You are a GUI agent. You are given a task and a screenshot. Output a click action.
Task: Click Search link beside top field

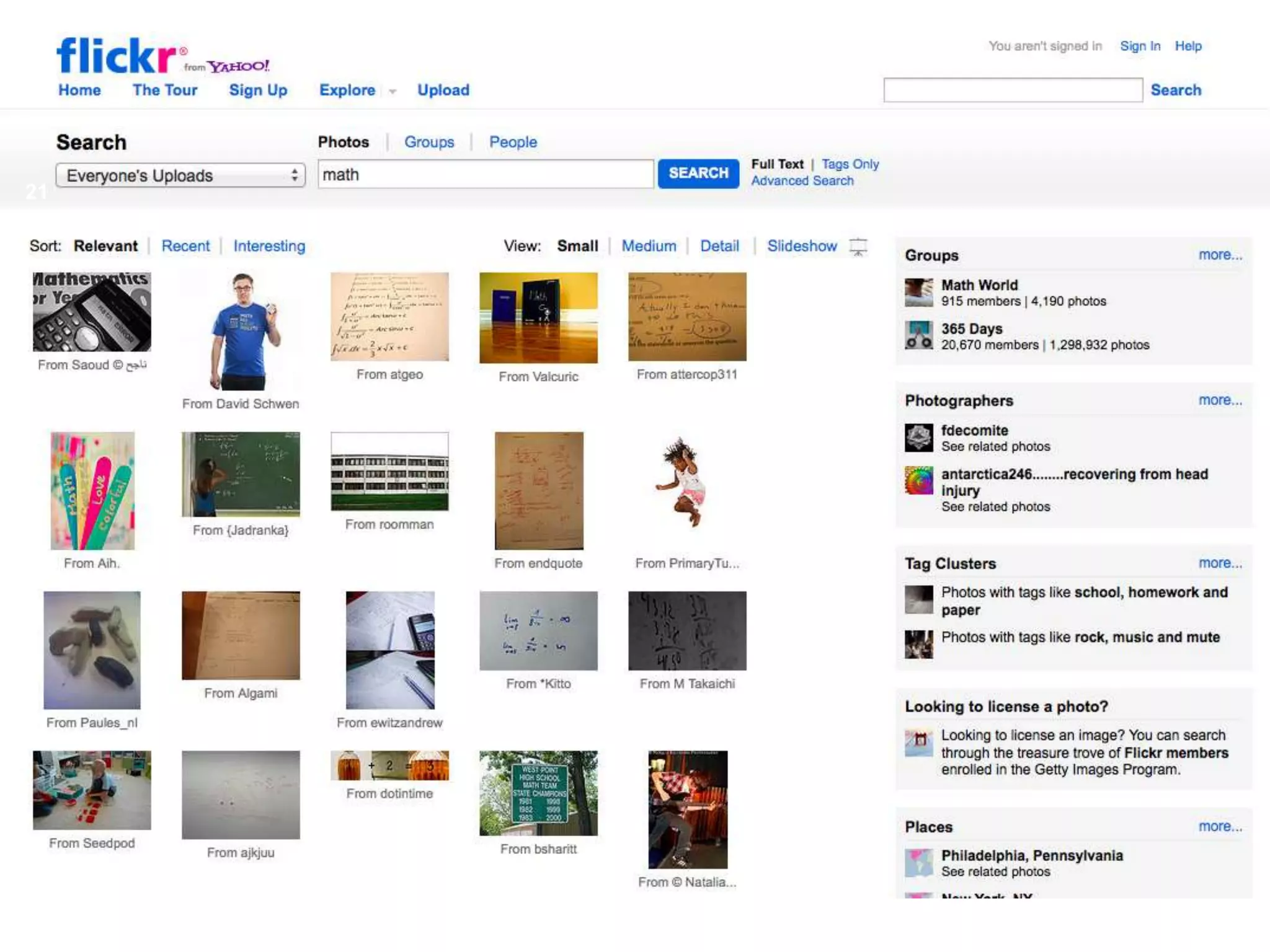(1176, 90)
